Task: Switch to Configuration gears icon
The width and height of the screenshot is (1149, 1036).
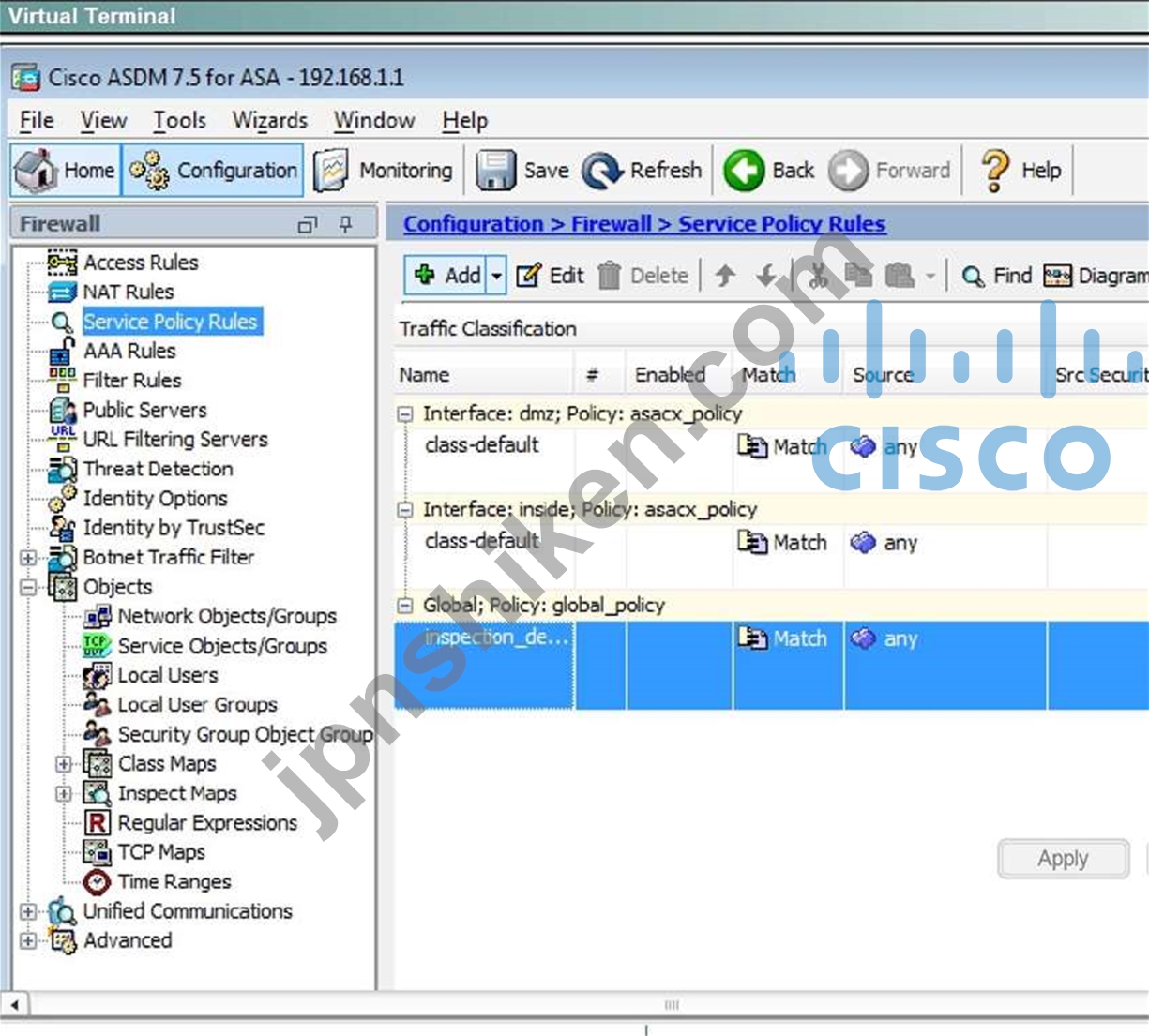Action: 149,171
